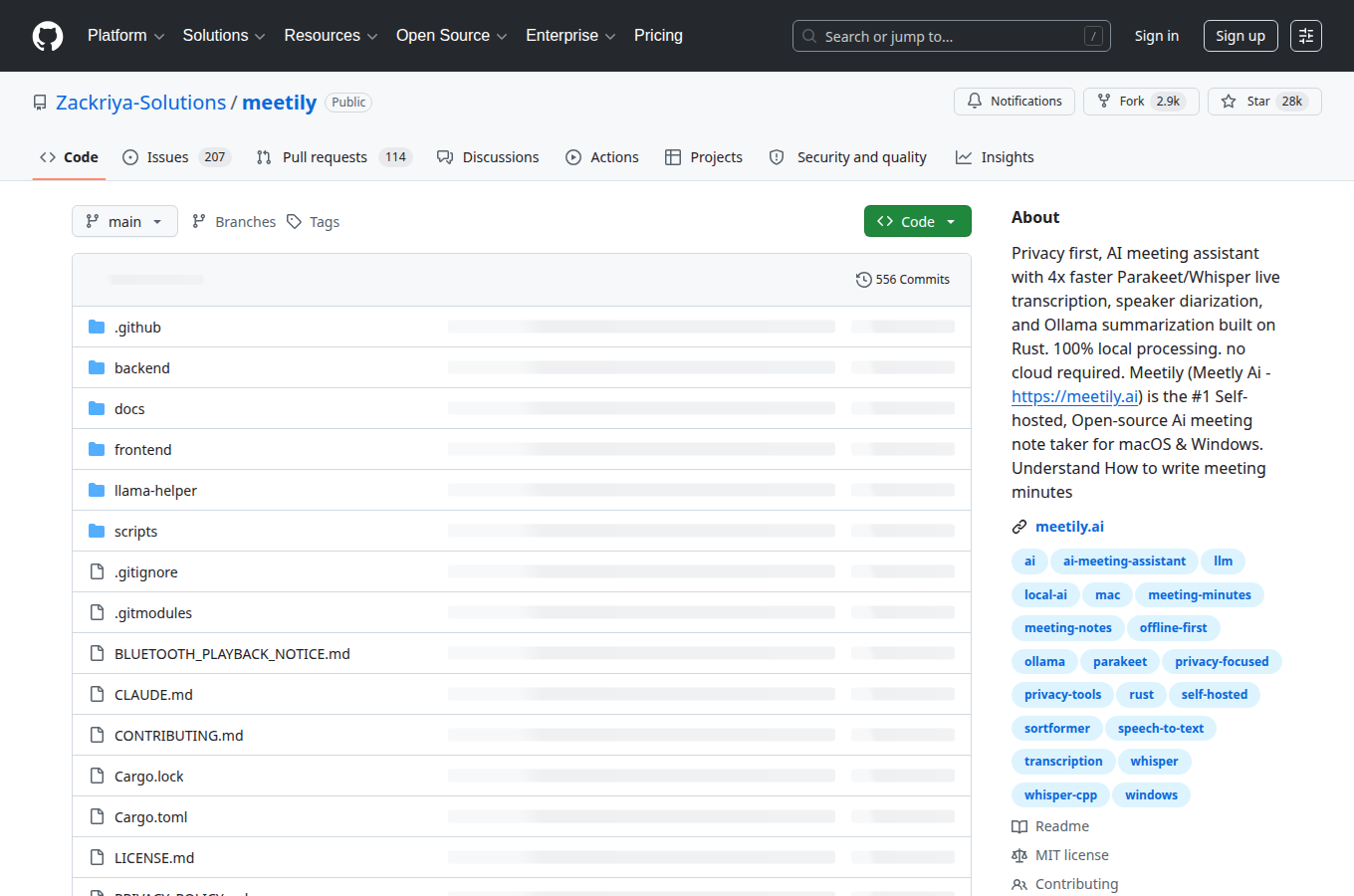Open the Zackriya-Solutions owner link
Image resolution: width=1354 pixels, height=896 pixels.
141,103
